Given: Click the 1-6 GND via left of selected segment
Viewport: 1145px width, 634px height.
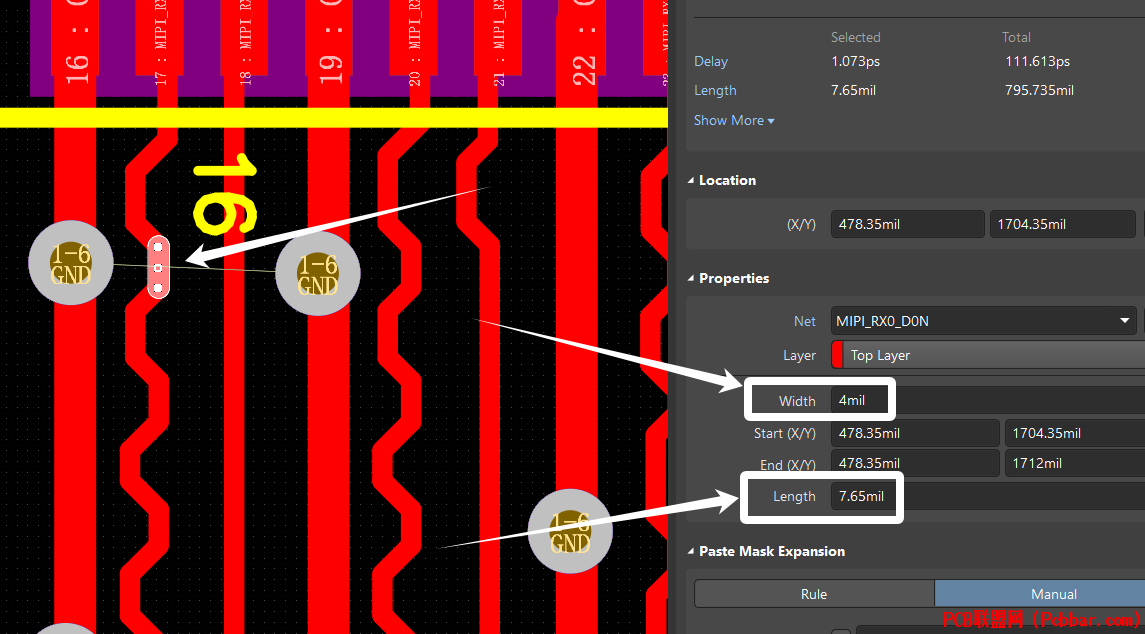Looking at the screenshot, I should (71, 263).
